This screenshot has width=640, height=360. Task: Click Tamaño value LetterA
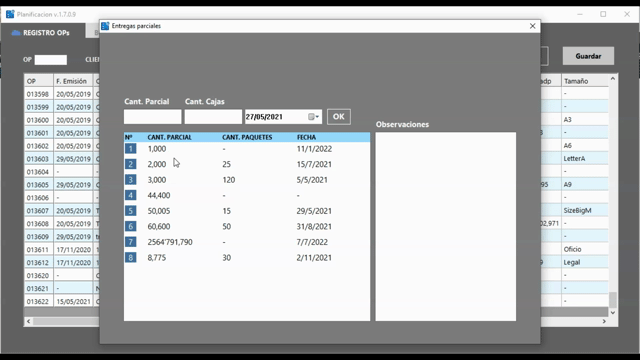point(574,158)
